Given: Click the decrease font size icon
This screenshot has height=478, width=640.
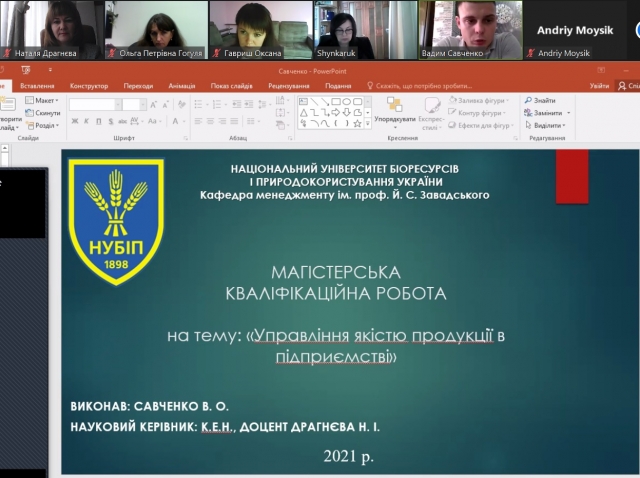Looking at the screenshot, I should (166, 105).
